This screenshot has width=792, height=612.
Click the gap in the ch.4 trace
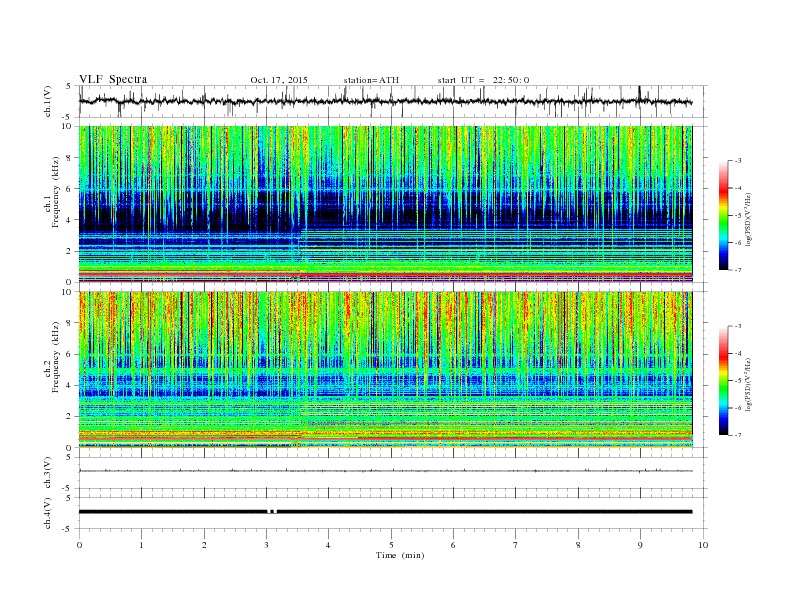point(272,512)
